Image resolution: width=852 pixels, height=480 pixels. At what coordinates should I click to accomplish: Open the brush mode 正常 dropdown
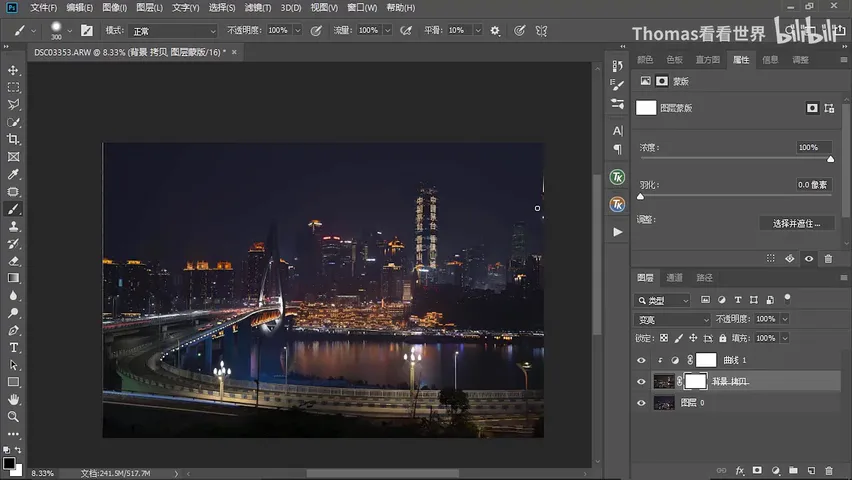(174, 31)
